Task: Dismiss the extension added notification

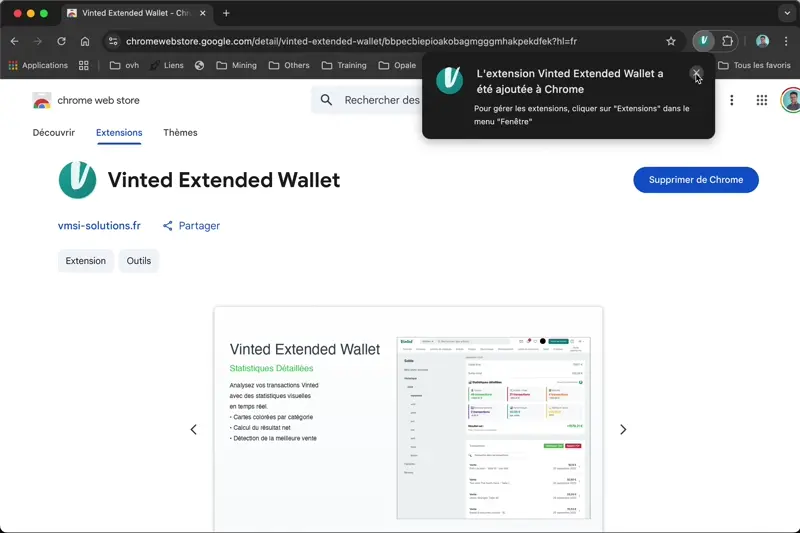Action: coord(696,73)
